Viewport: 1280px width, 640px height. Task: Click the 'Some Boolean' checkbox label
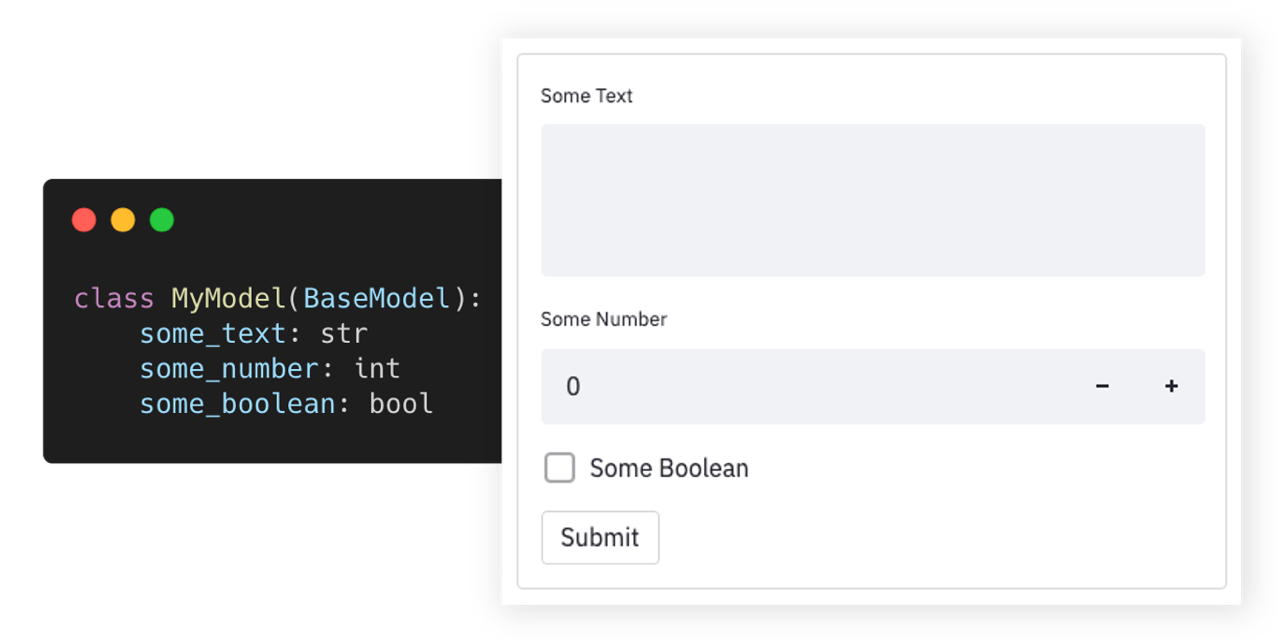[669, 468]
